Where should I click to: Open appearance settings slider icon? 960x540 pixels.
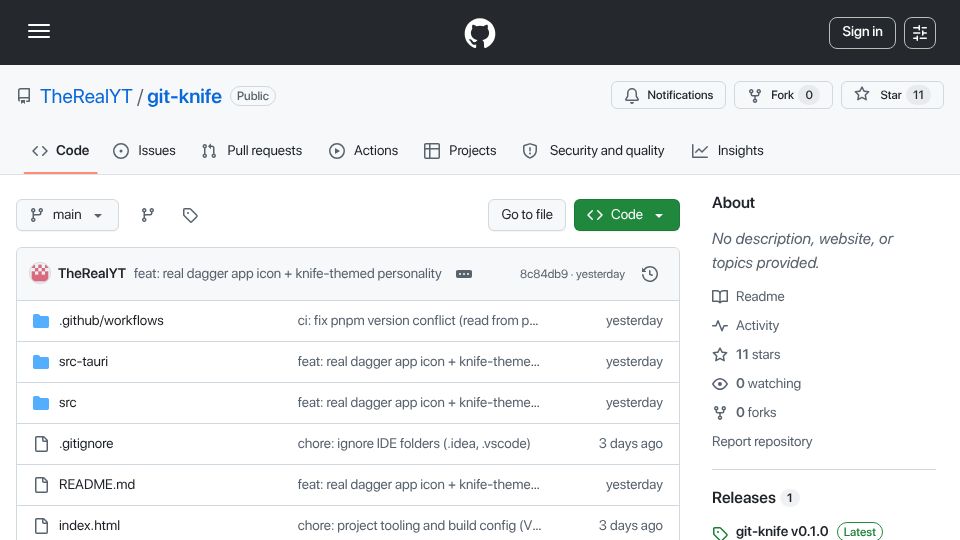[x=920, y=33]
